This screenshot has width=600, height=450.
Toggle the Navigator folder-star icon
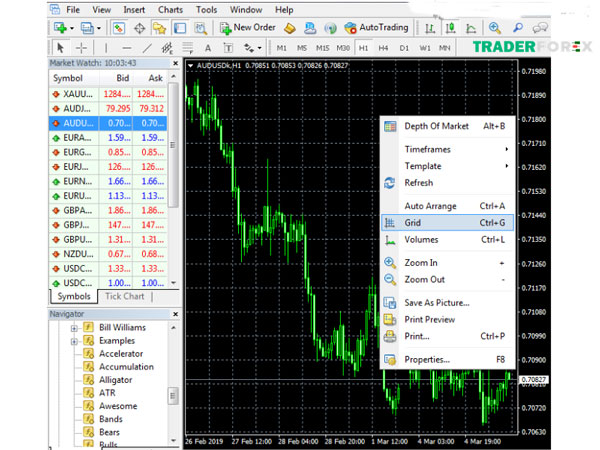coord(160,28)
